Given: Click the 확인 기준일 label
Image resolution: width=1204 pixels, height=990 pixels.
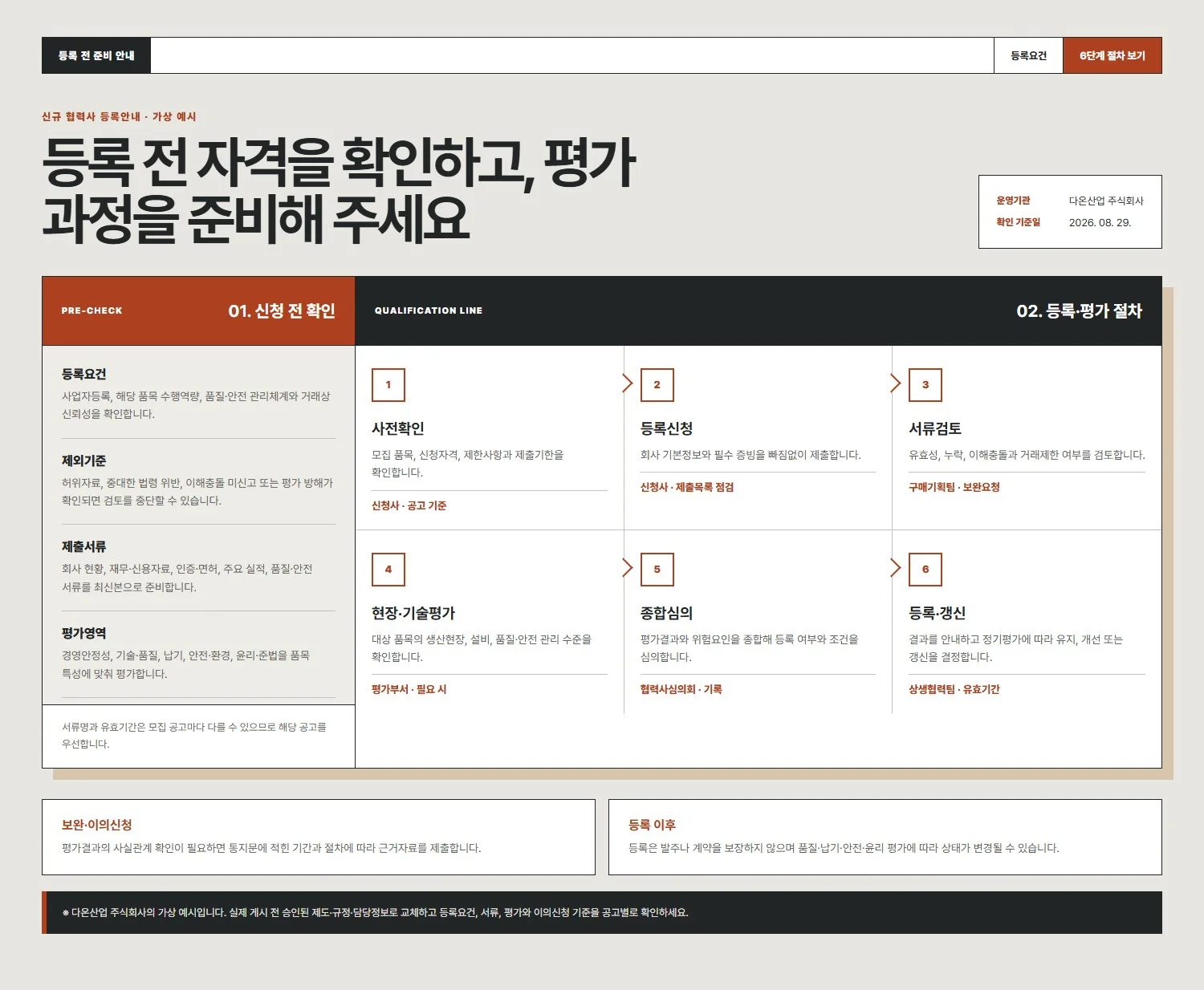Looking at the screenshot, I should (1018, 222).
